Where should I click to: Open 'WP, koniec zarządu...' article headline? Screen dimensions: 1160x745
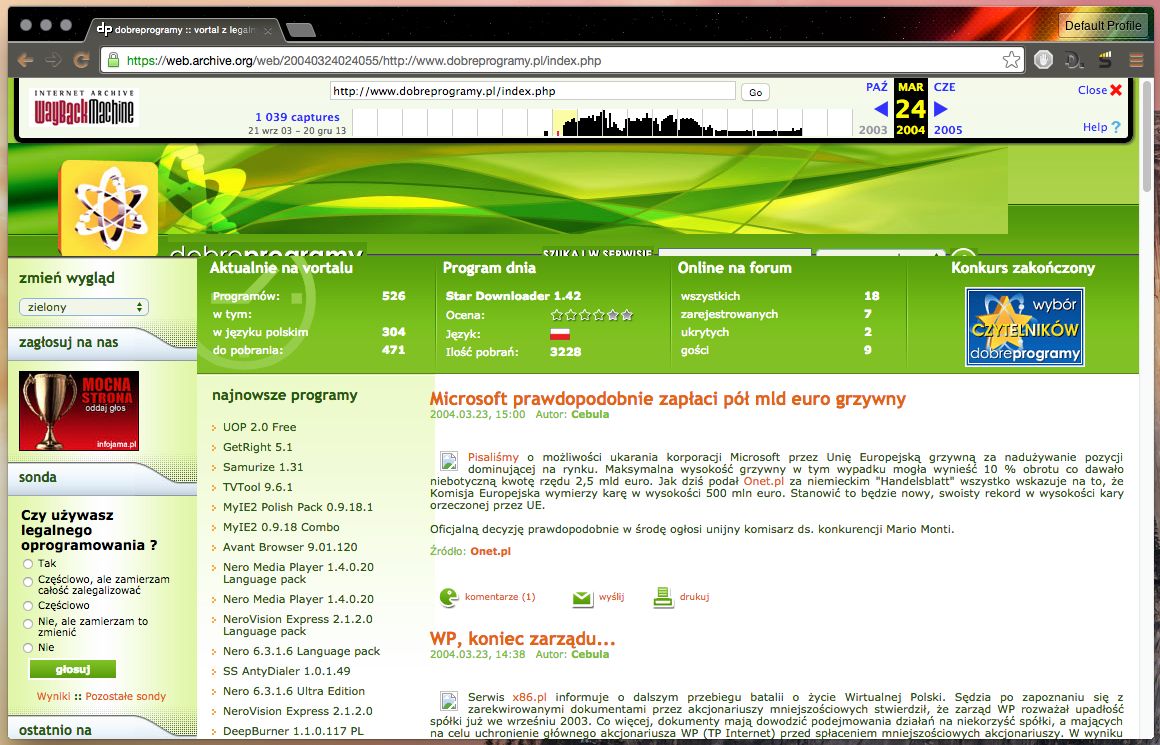[x=522, y=638]
